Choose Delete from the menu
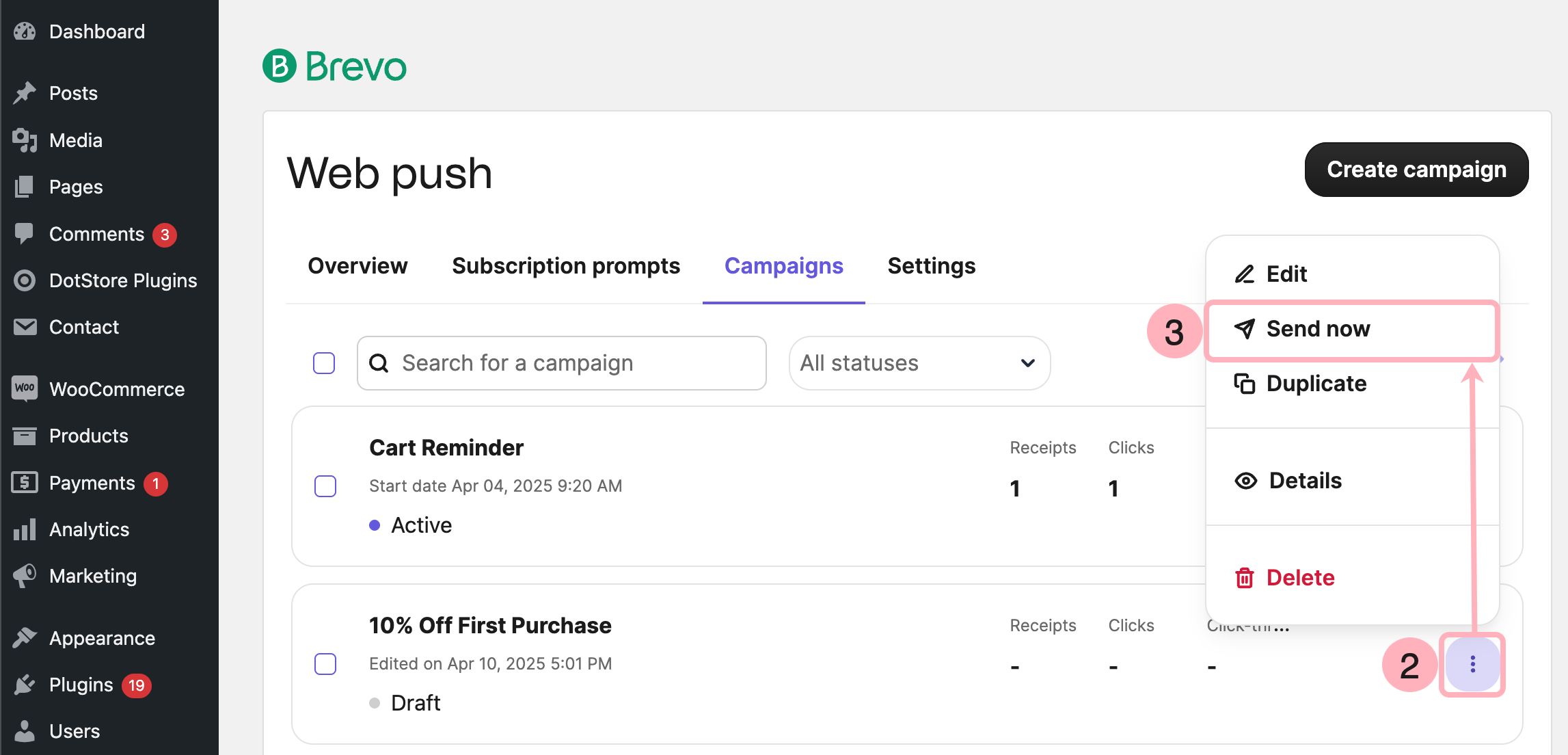1568x755 pixels. (1353, 578)
